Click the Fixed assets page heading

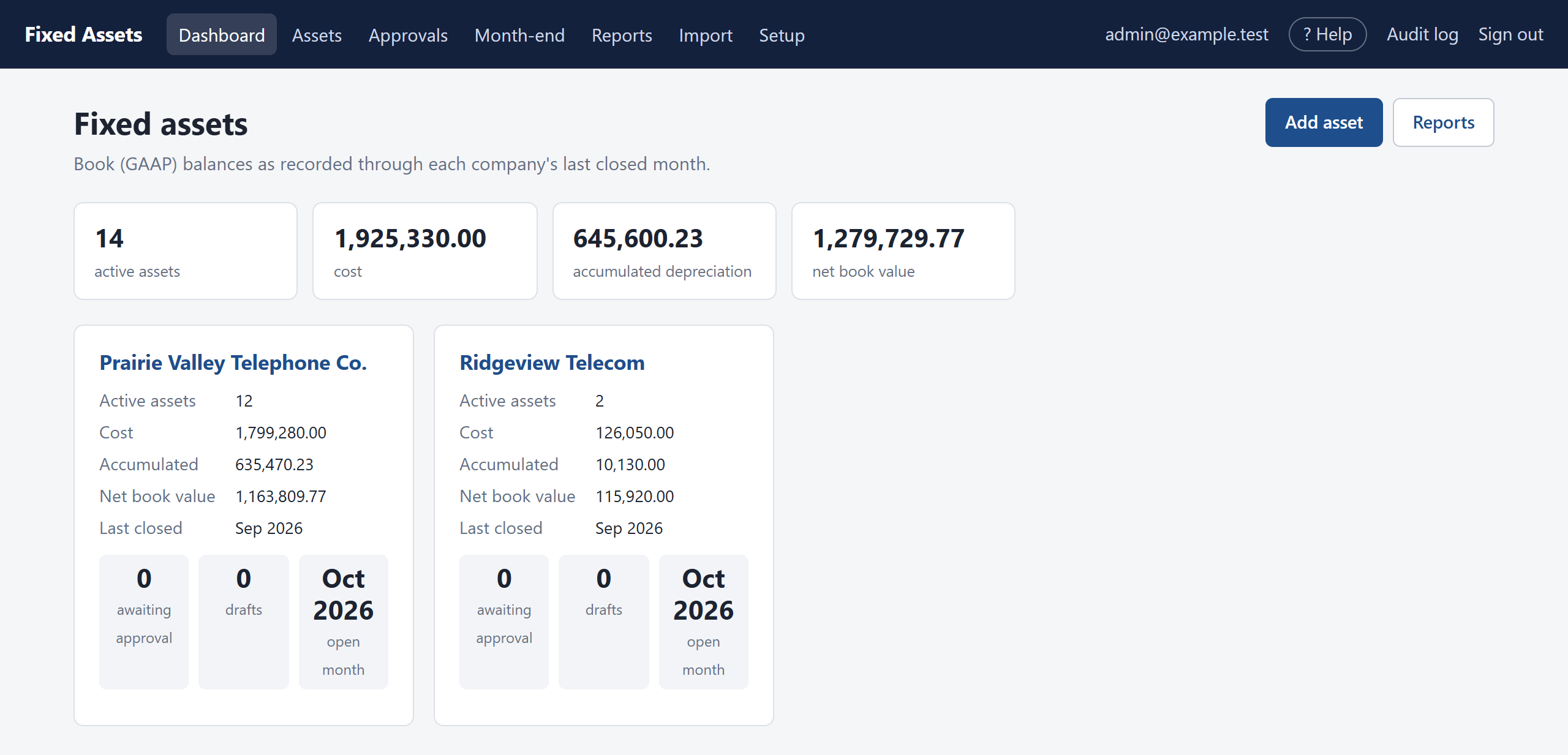click(161, 124)
